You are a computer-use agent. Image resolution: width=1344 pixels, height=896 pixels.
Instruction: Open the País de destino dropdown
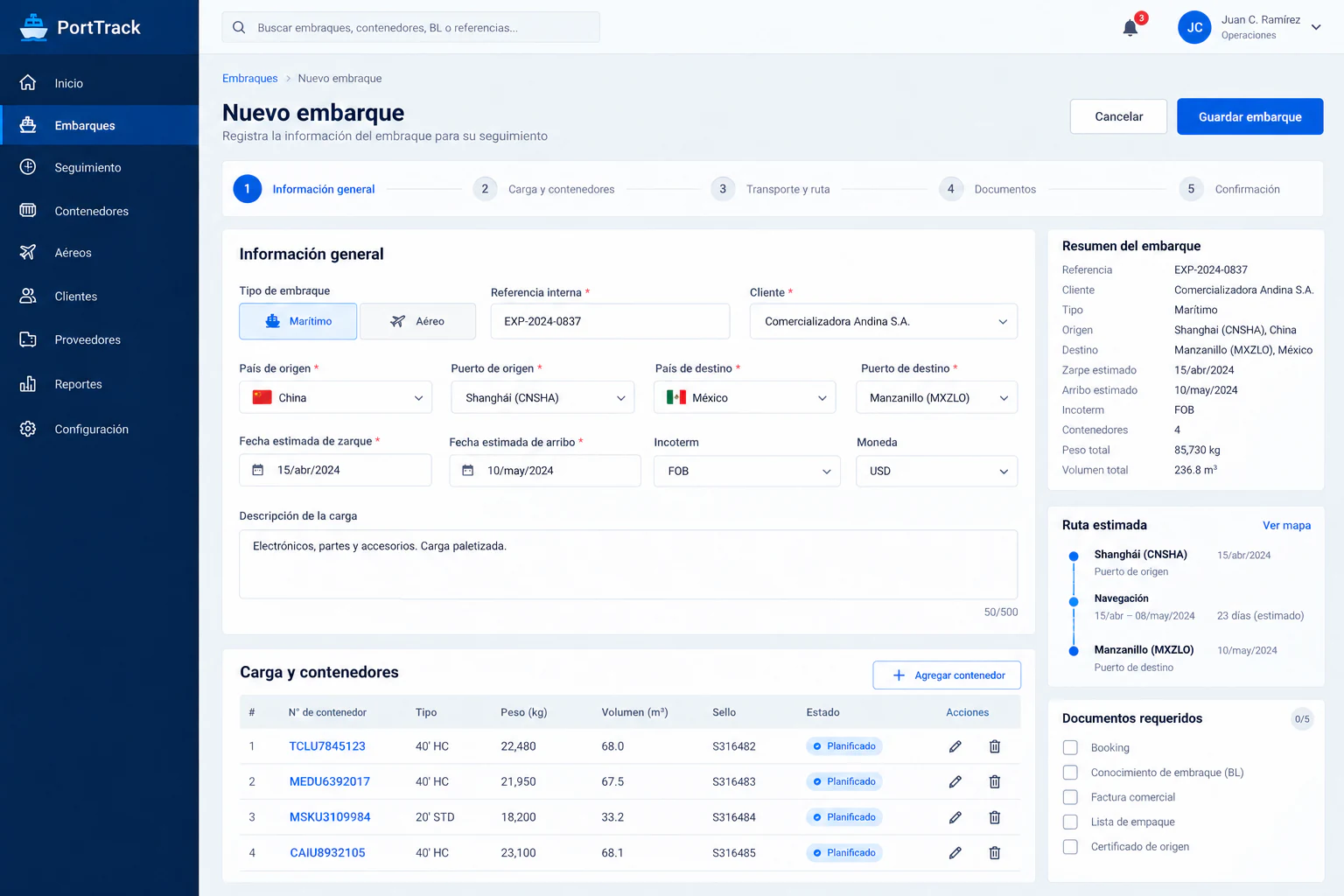(x=745, y=397)
